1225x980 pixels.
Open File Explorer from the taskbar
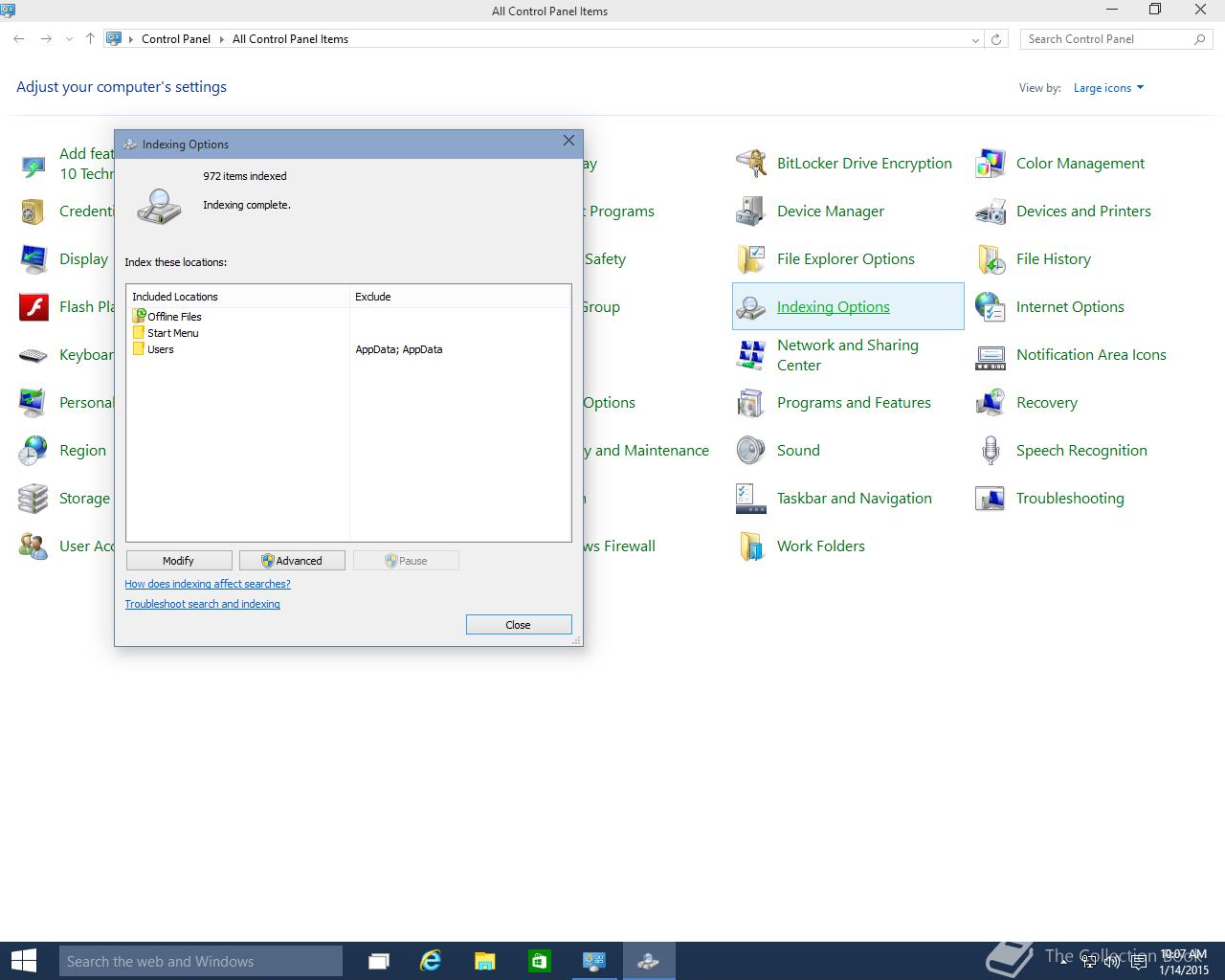click(x=485, y=961)
